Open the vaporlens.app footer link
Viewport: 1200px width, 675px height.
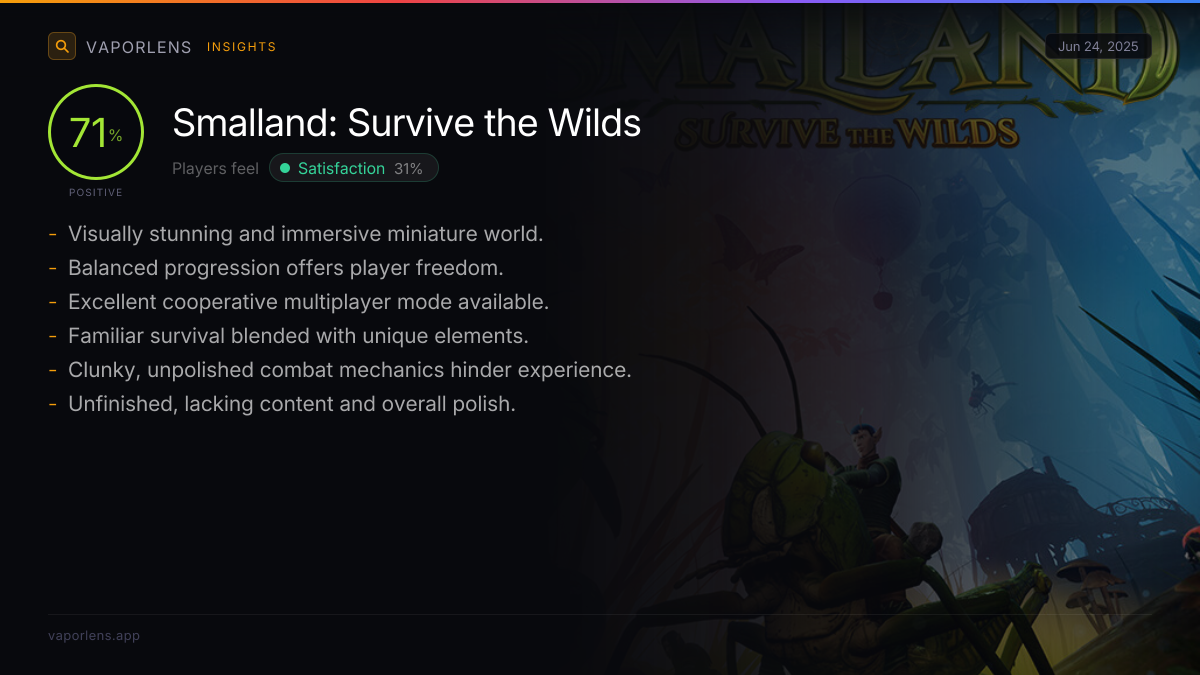94,635
